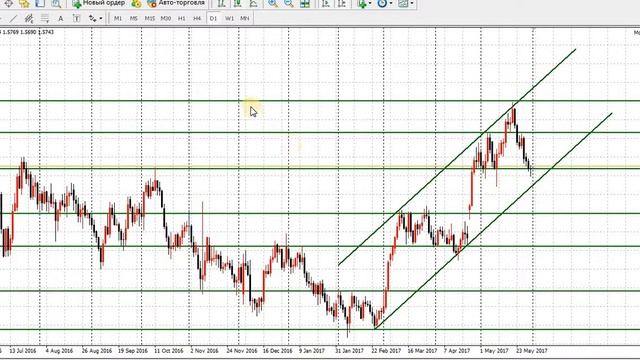Select the text 'A' tool
640x360 pixels.
point(60,18)
